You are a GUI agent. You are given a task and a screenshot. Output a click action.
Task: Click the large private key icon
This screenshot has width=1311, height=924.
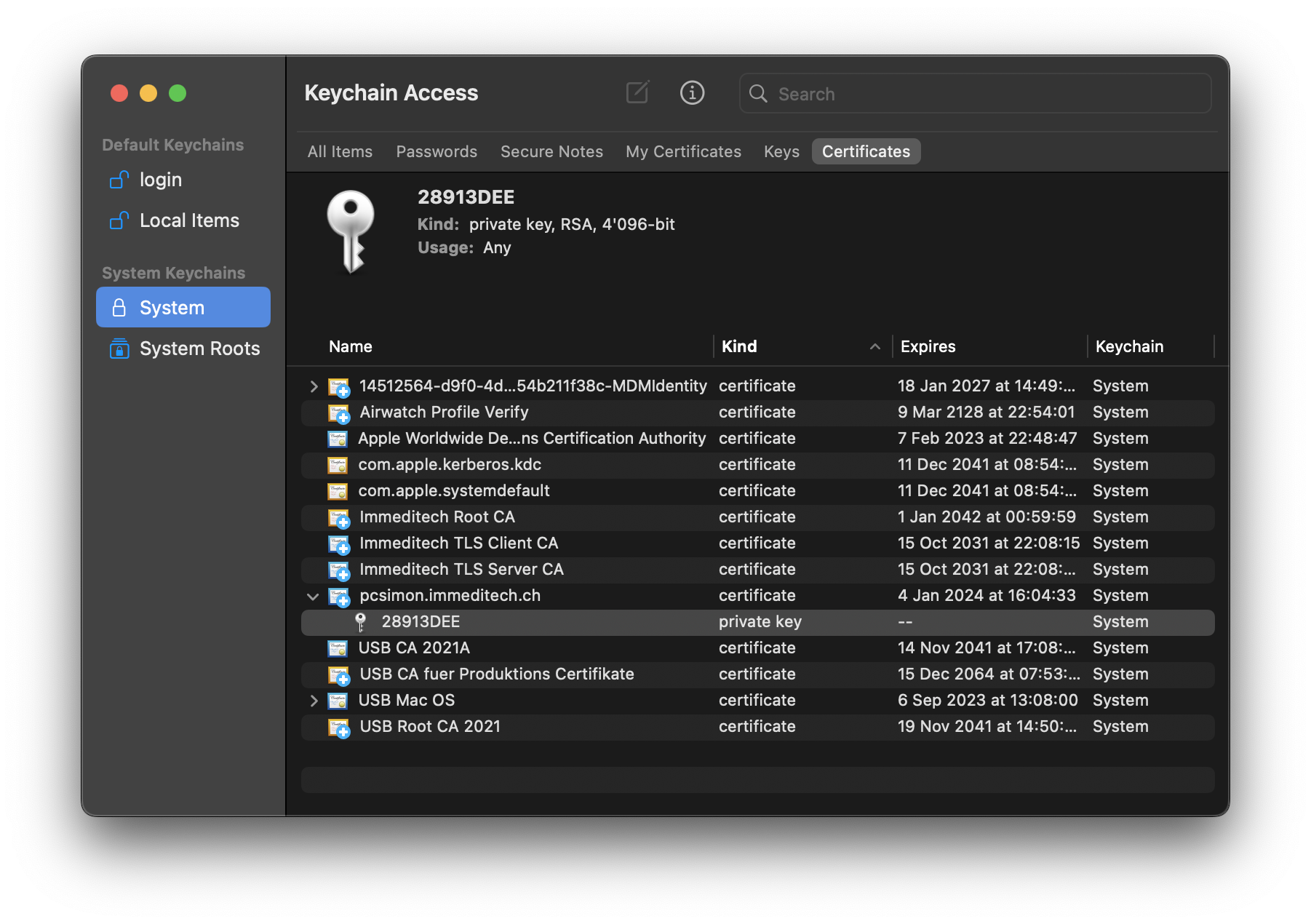tap(351, 231)
